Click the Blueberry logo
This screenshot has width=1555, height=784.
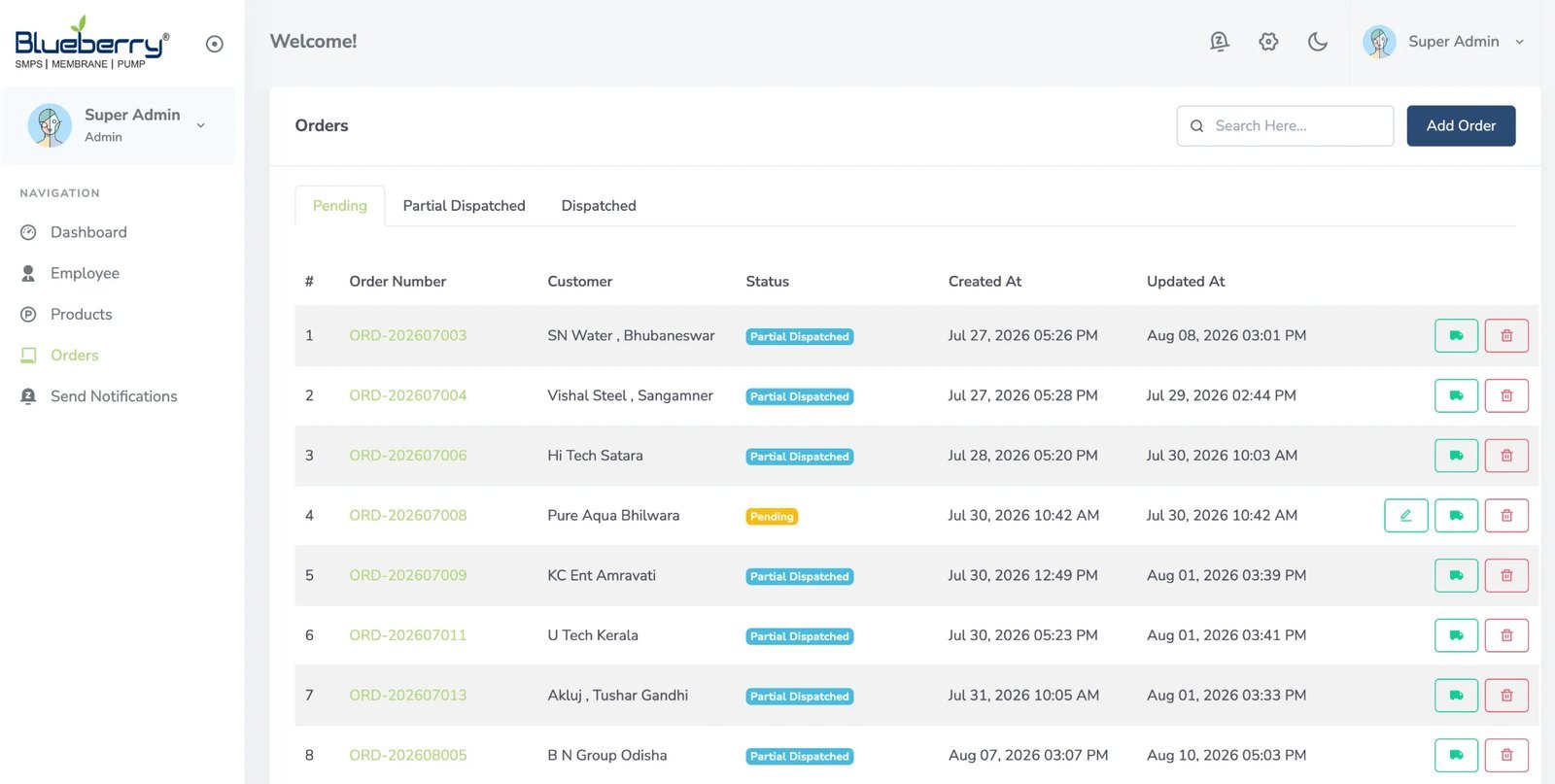92,44
